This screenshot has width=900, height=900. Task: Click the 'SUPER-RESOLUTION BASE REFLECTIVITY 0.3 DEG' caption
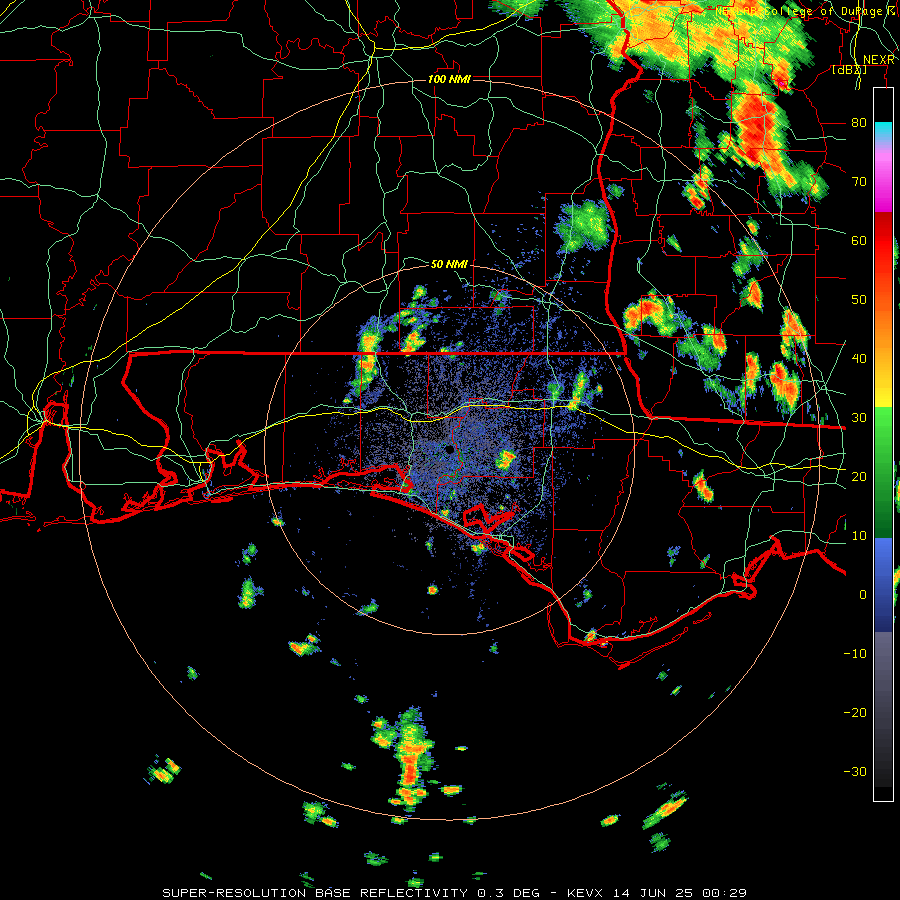tap(351, 893)
